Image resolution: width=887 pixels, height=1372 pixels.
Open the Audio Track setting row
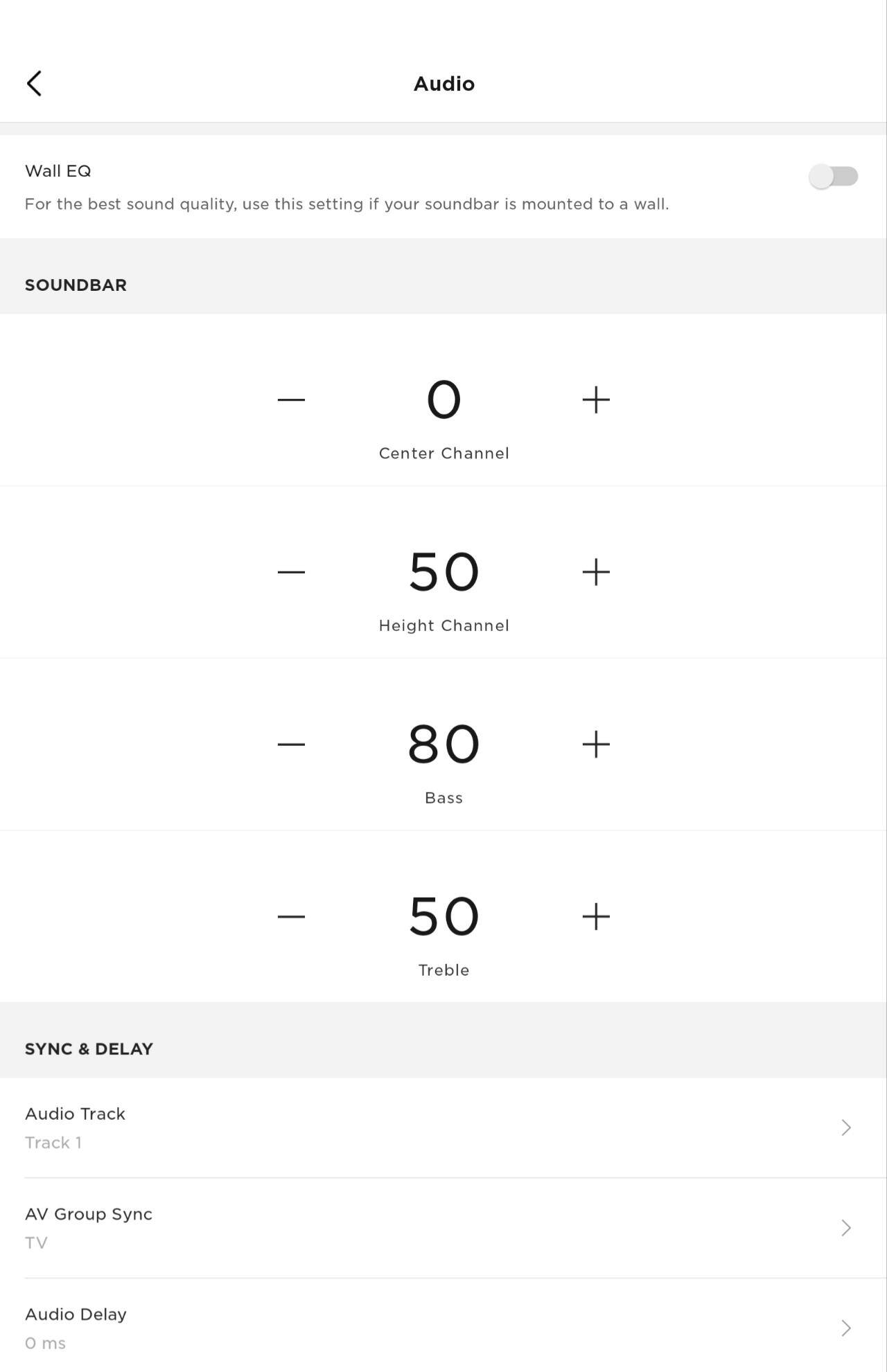416,1128
